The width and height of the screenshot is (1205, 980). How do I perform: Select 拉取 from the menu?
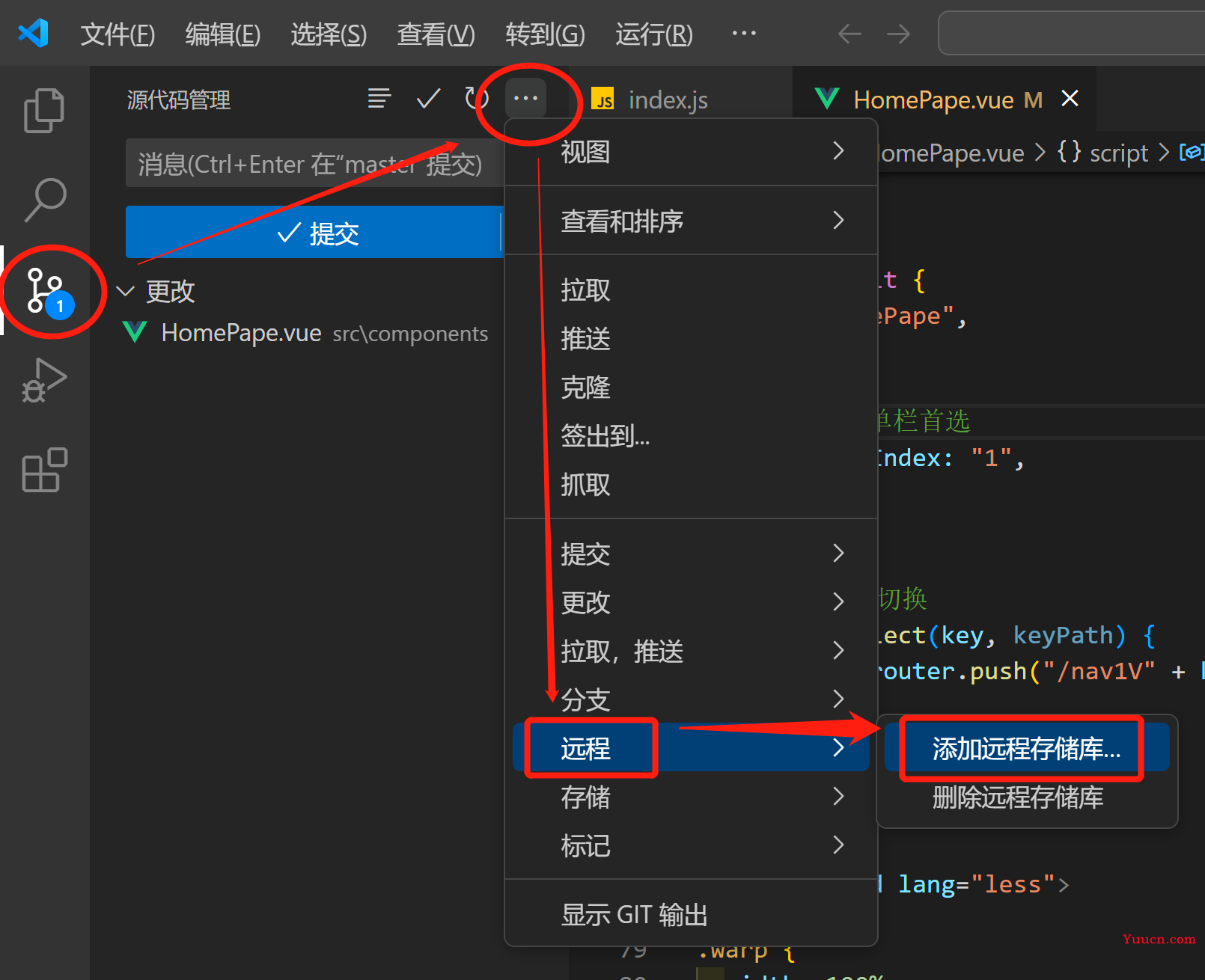pos(691,290)
